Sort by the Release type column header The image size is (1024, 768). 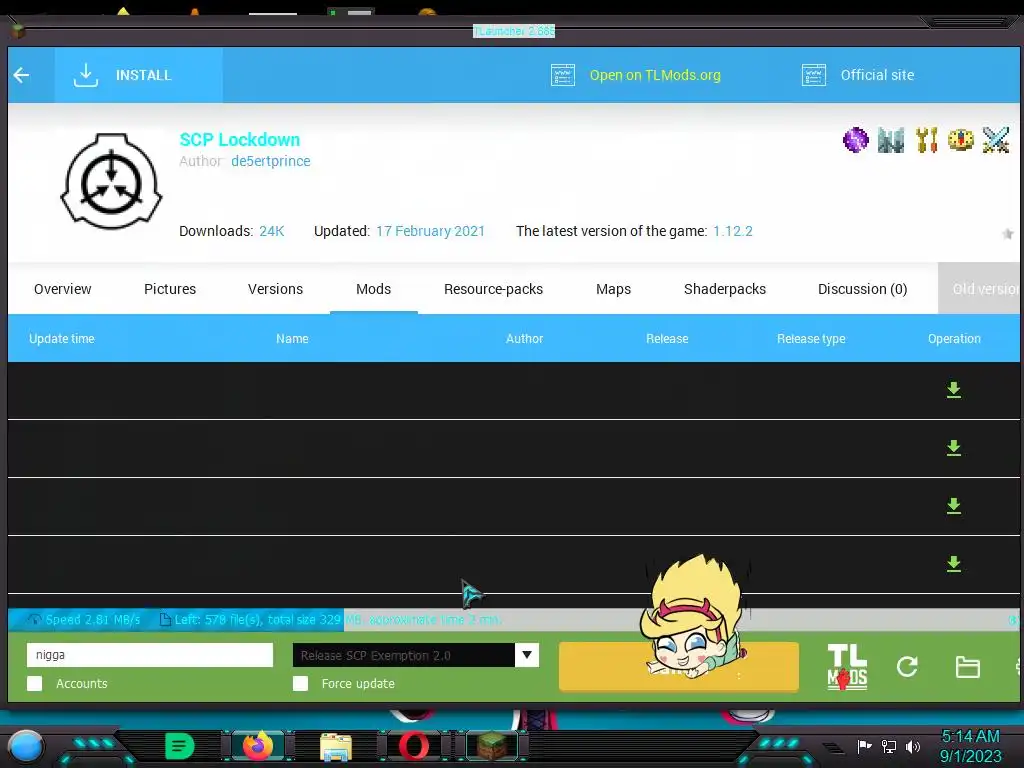tap(811, 339)
